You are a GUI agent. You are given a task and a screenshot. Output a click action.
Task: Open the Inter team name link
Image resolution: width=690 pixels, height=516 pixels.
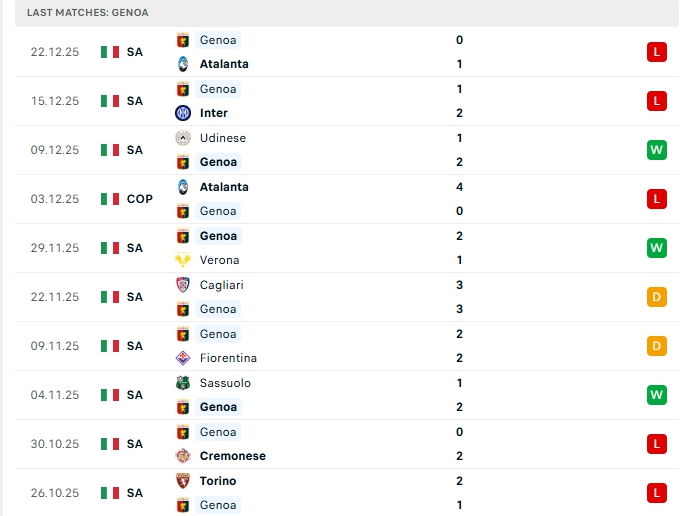214,113
